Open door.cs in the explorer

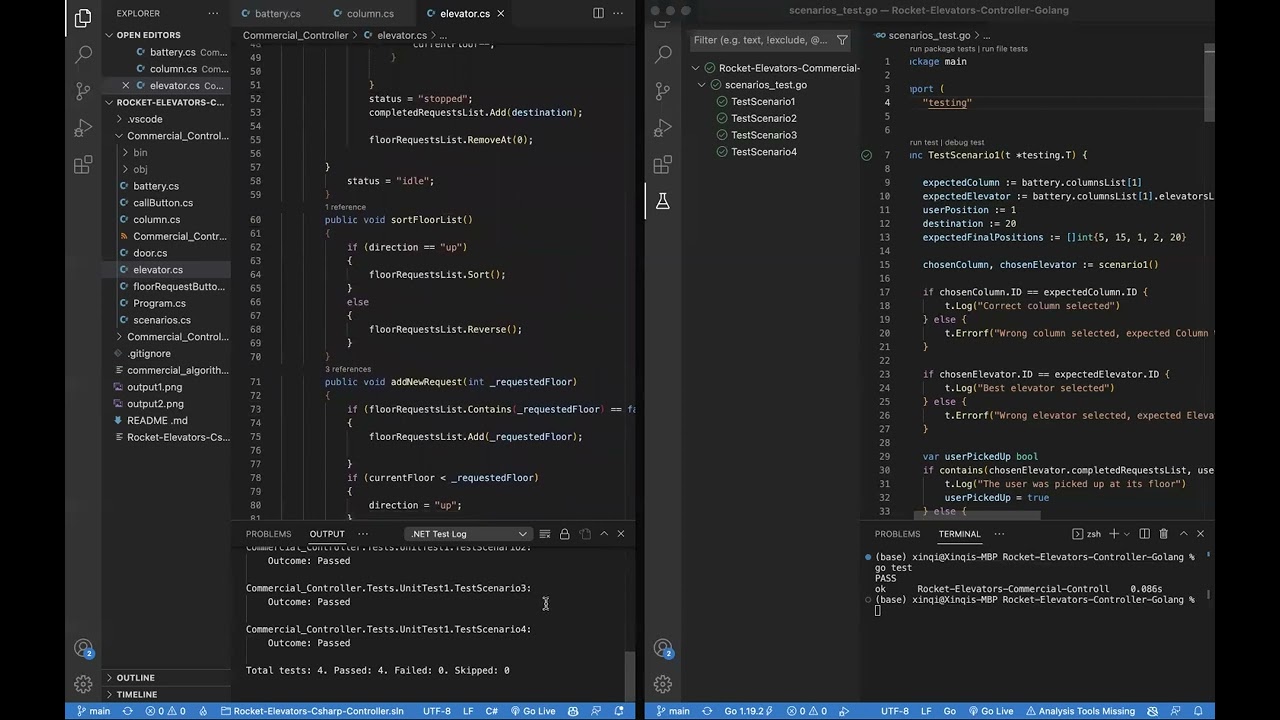tap(150, 253)
